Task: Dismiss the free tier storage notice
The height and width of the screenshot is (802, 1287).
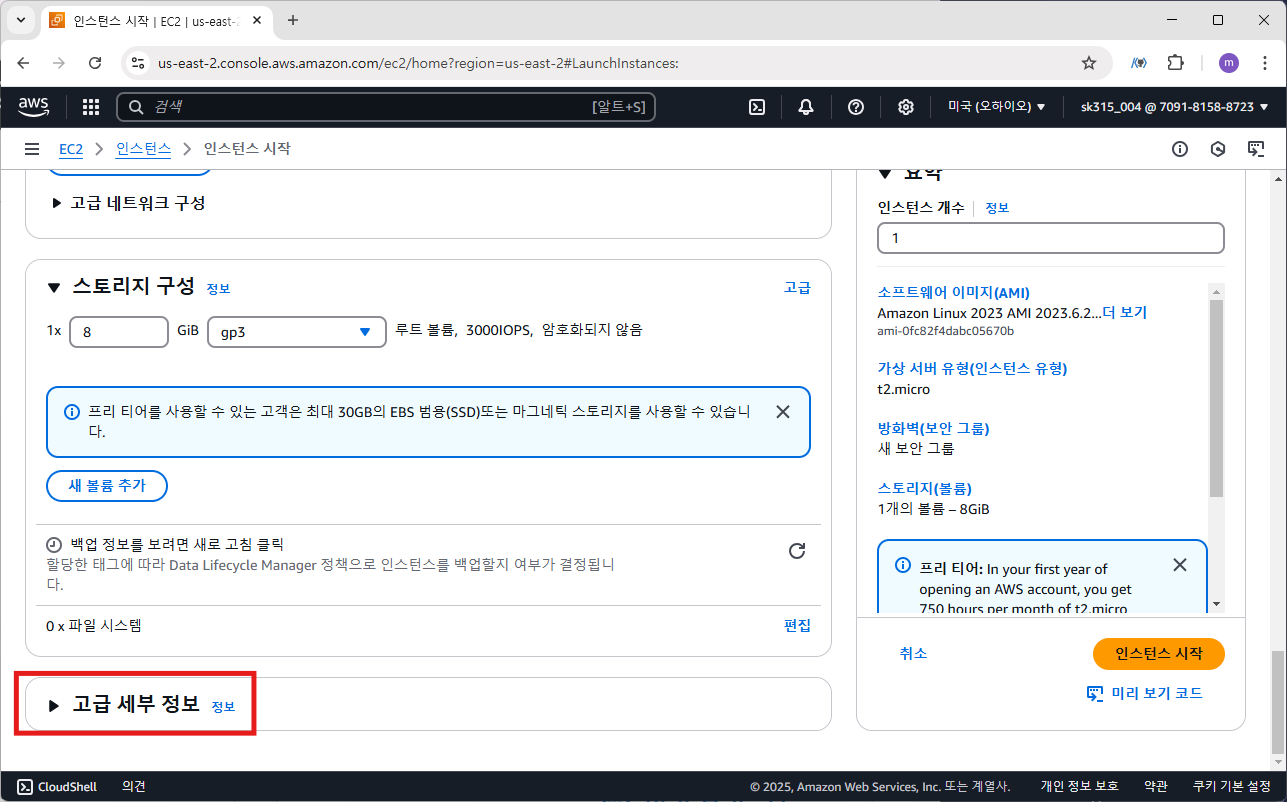Action: click(783, 412)
